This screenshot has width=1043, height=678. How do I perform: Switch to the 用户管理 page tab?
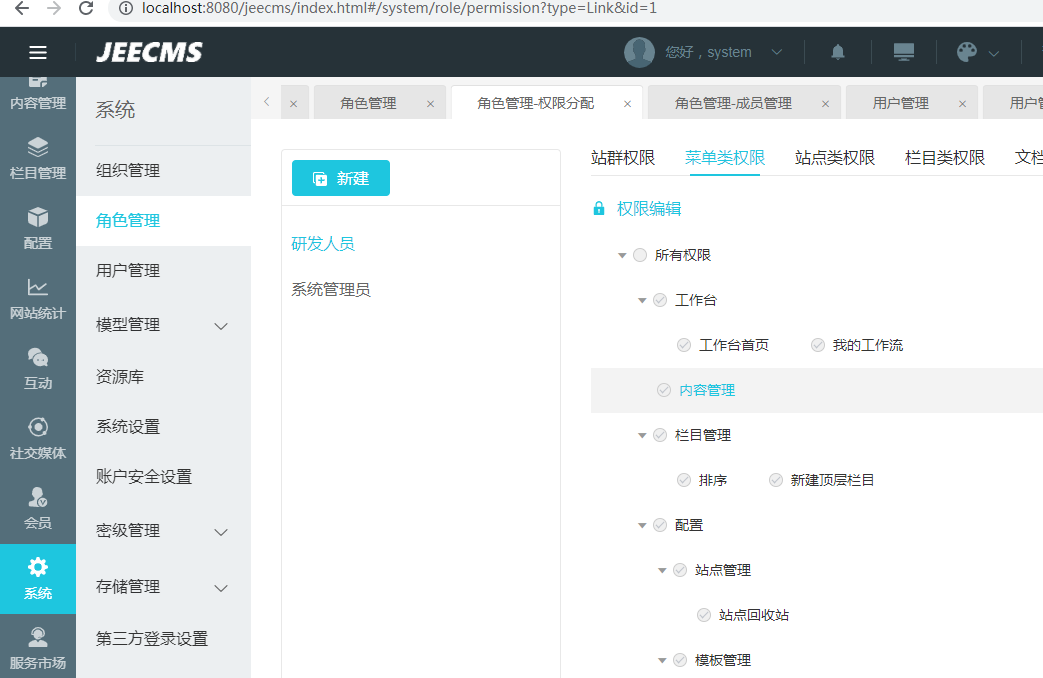[900, 103]
